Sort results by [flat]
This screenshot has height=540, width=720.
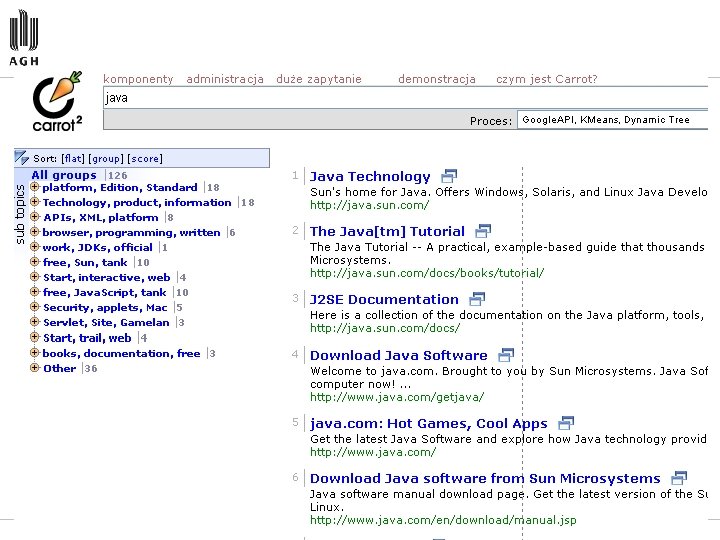[73, 158]
